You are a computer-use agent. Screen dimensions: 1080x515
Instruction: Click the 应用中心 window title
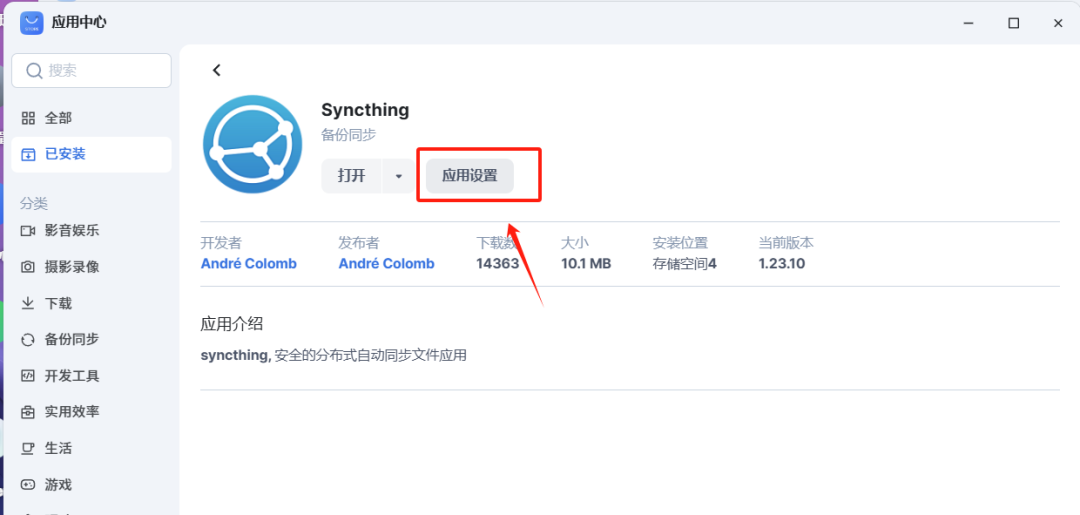[x=79, y=23]
